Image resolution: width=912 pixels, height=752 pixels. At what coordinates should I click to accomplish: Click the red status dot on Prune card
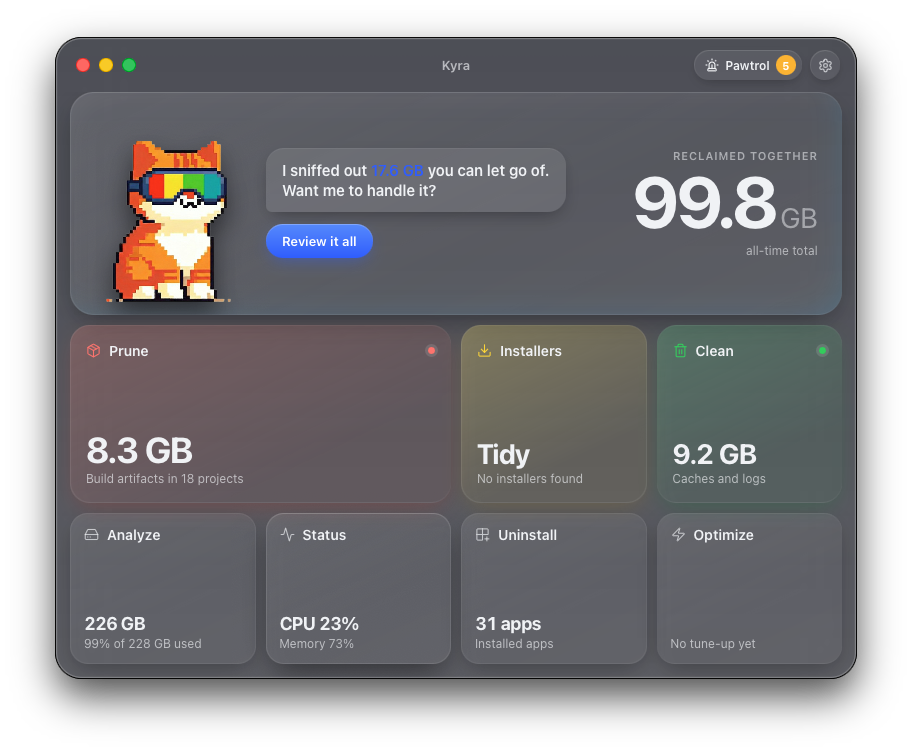click(x=431, y=350)
